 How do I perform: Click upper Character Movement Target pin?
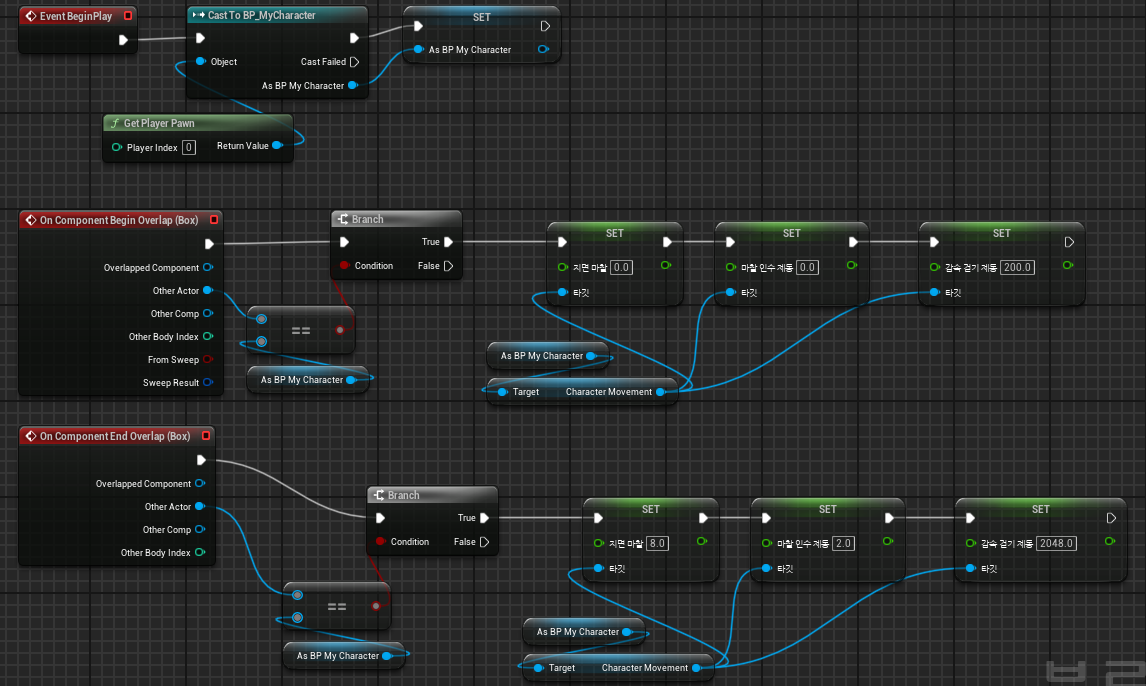(x=503, y=392)
